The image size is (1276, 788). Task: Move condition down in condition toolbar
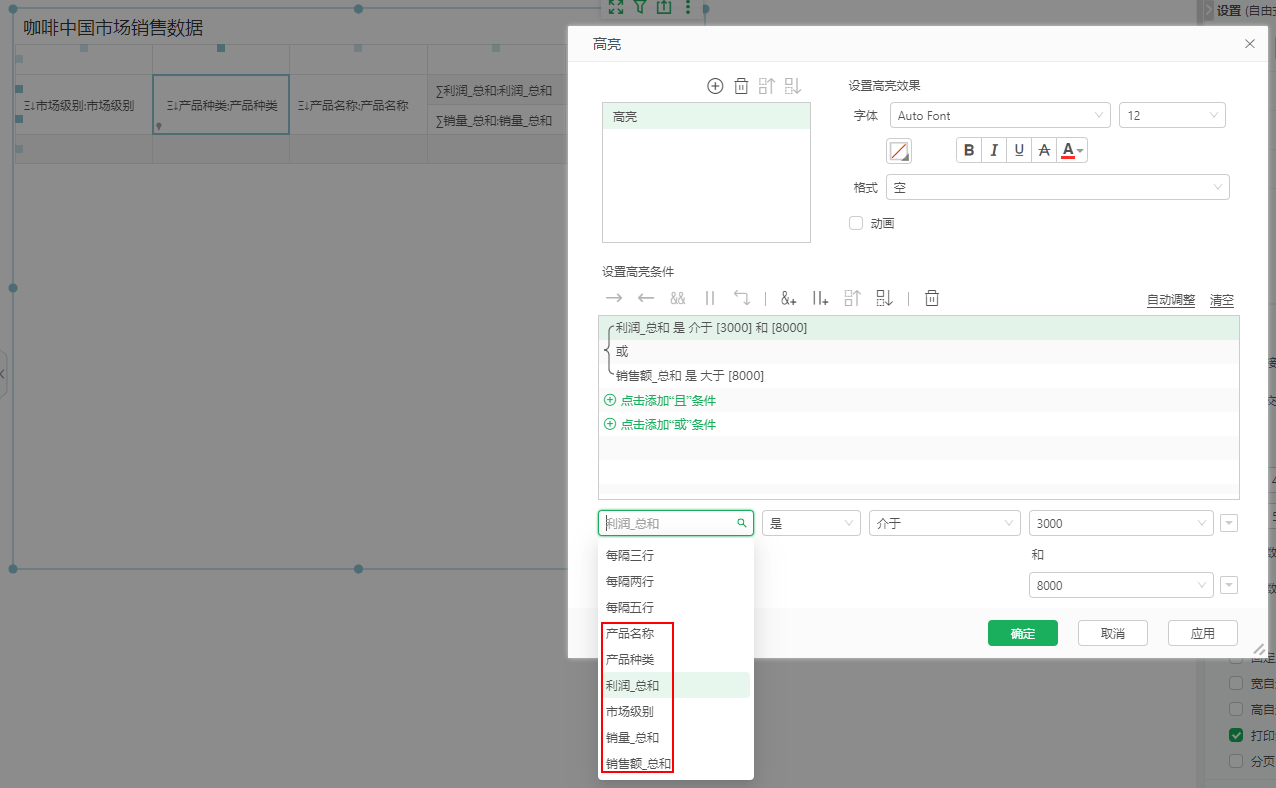884,298
